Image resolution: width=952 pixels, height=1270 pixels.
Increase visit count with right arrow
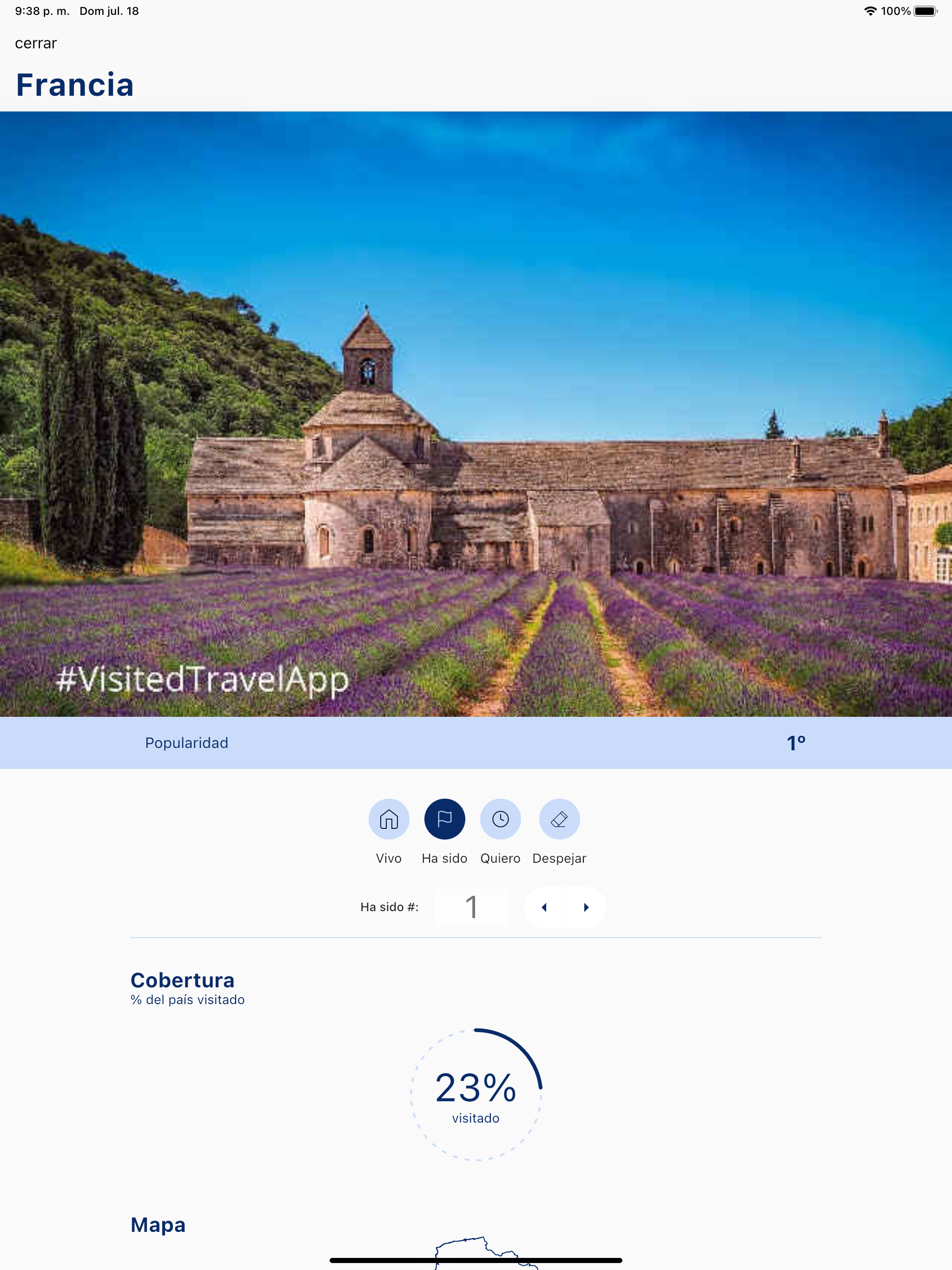tap(586, 907)
